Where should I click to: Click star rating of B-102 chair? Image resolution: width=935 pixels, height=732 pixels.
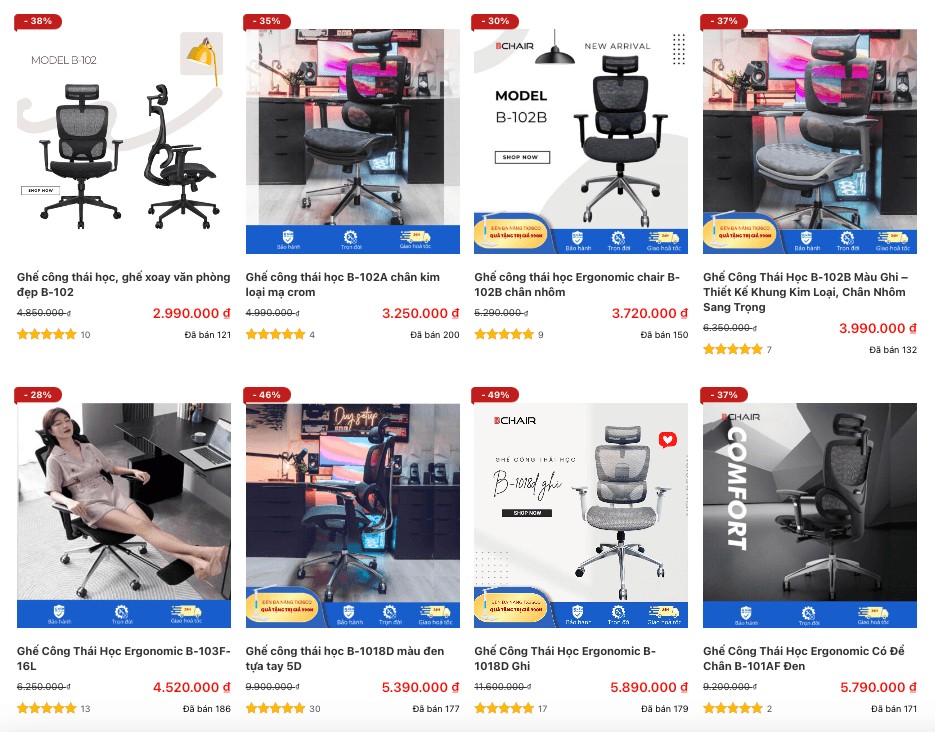[x=47, y=334]
